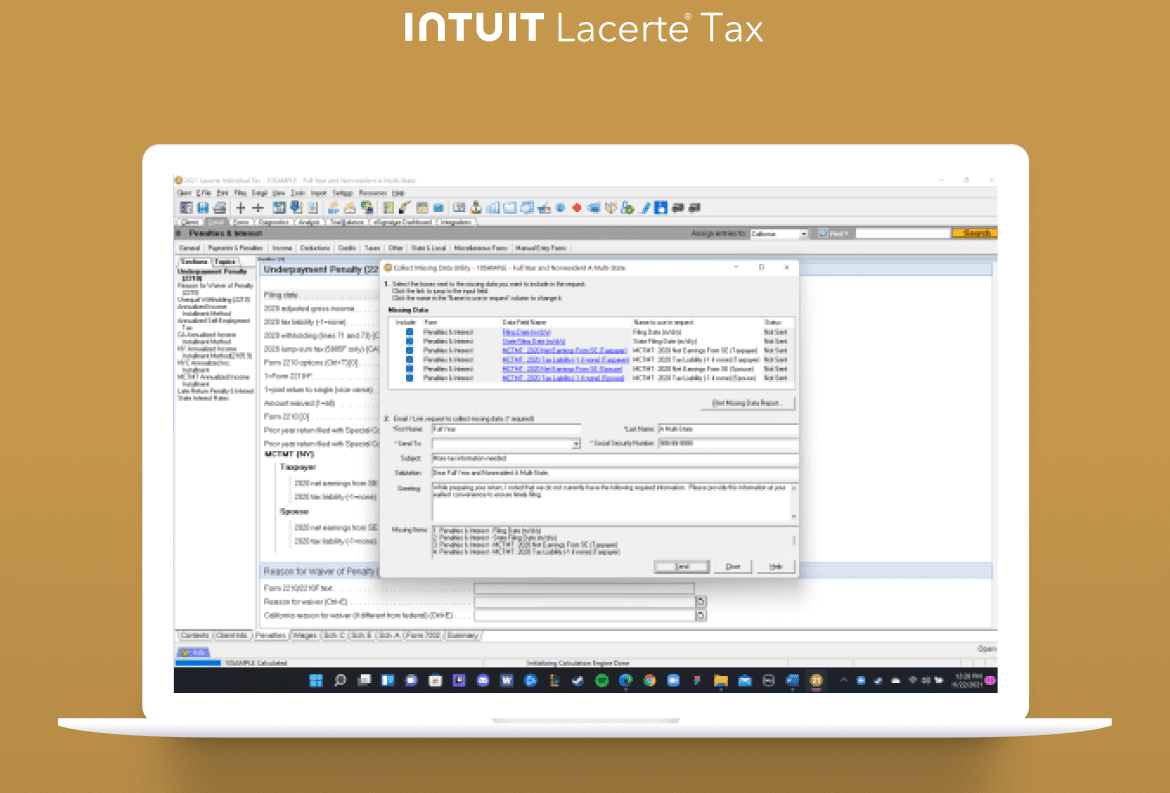Click the Send button
Screen dimensions: 1170x793
pos(682,567)
